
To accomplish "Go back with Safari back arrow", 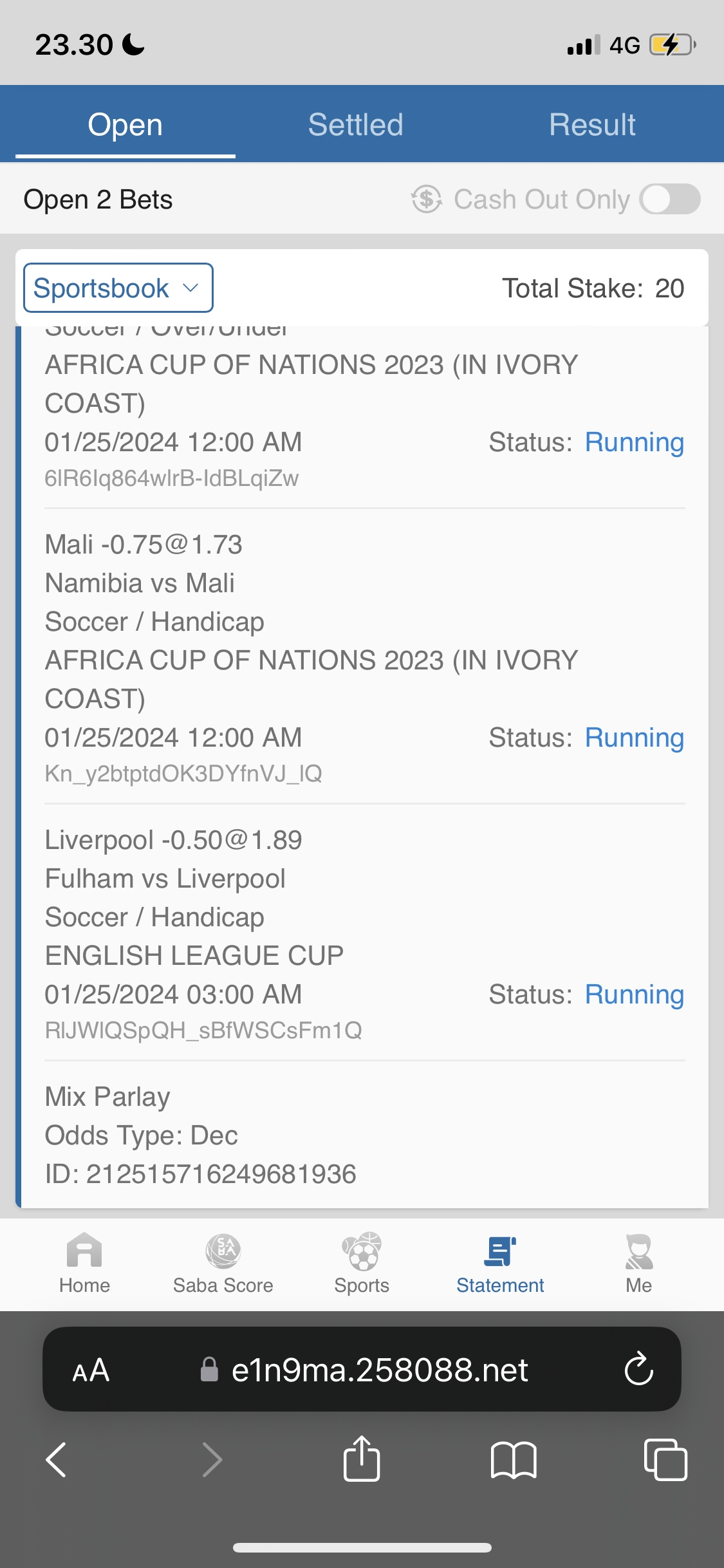I will (x=57, y=1459).
